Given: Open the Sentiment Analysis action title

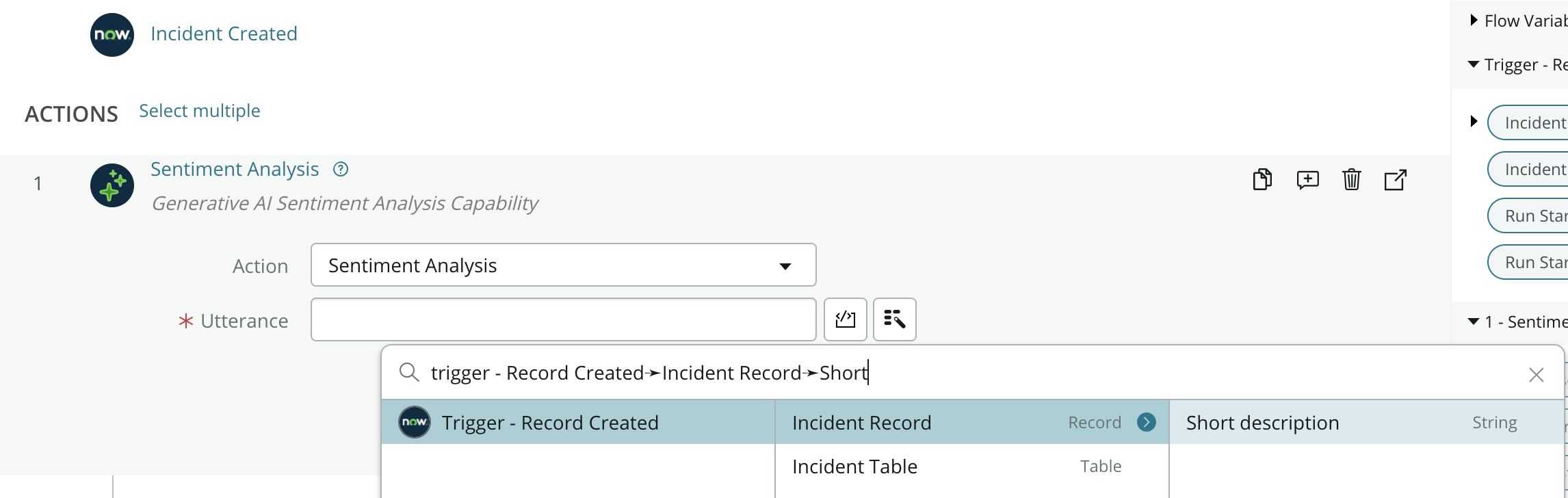Looking at the screenshot, I should [235, 169].
